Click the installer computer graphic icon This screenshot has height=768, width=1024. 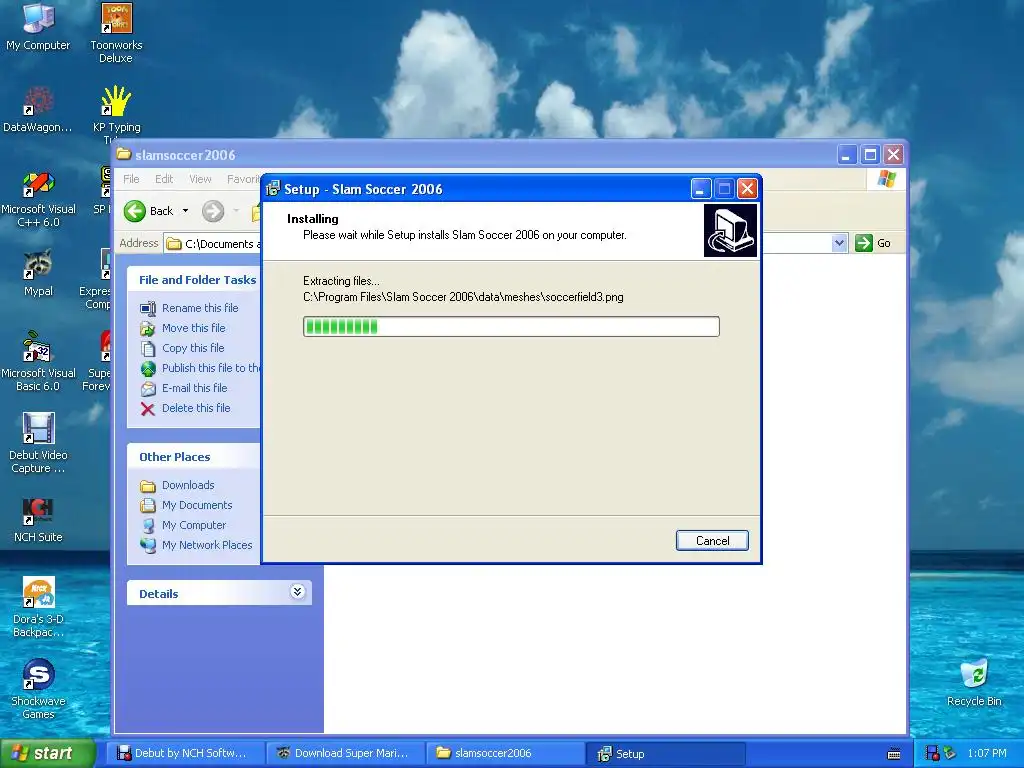point(730,231)
